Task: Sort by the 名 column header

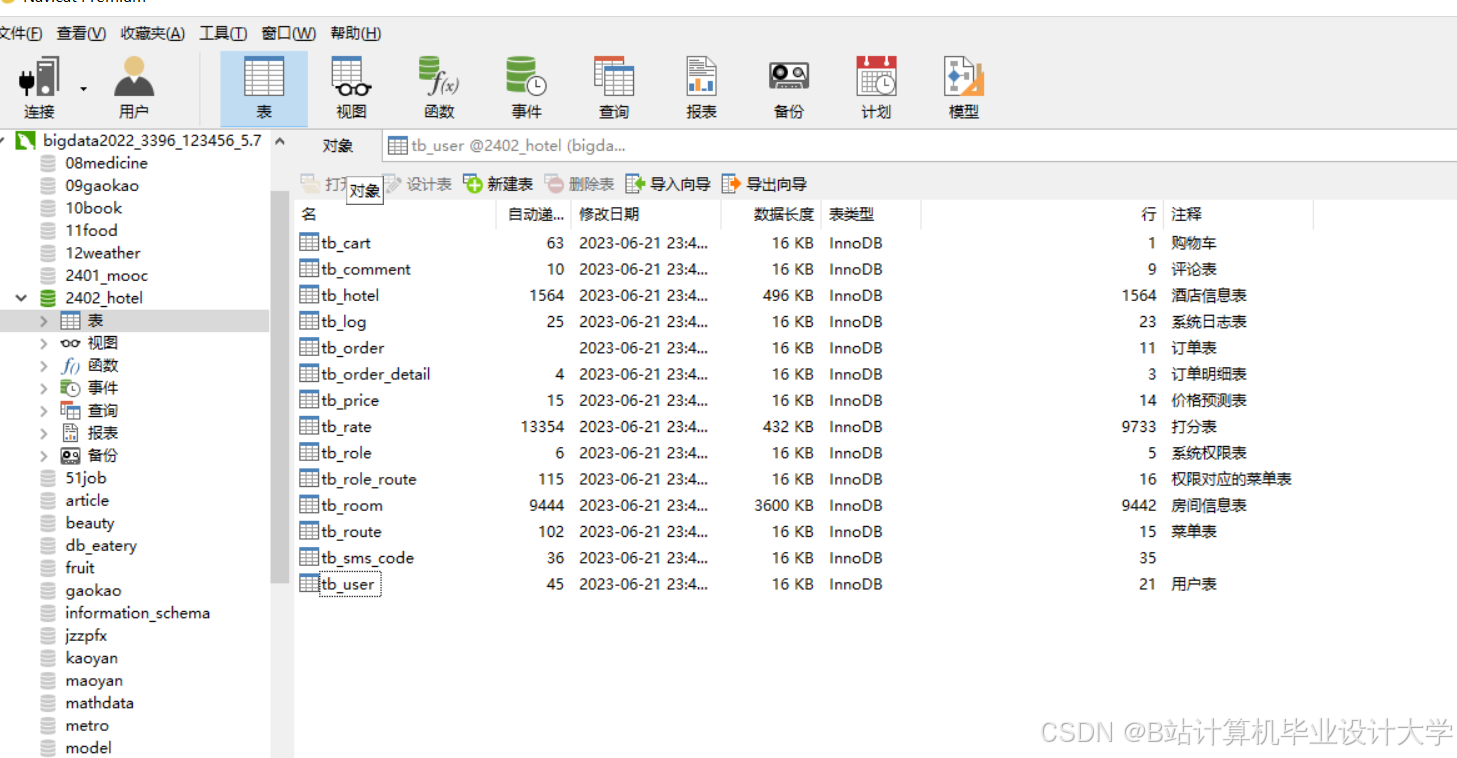Action: 396,214
